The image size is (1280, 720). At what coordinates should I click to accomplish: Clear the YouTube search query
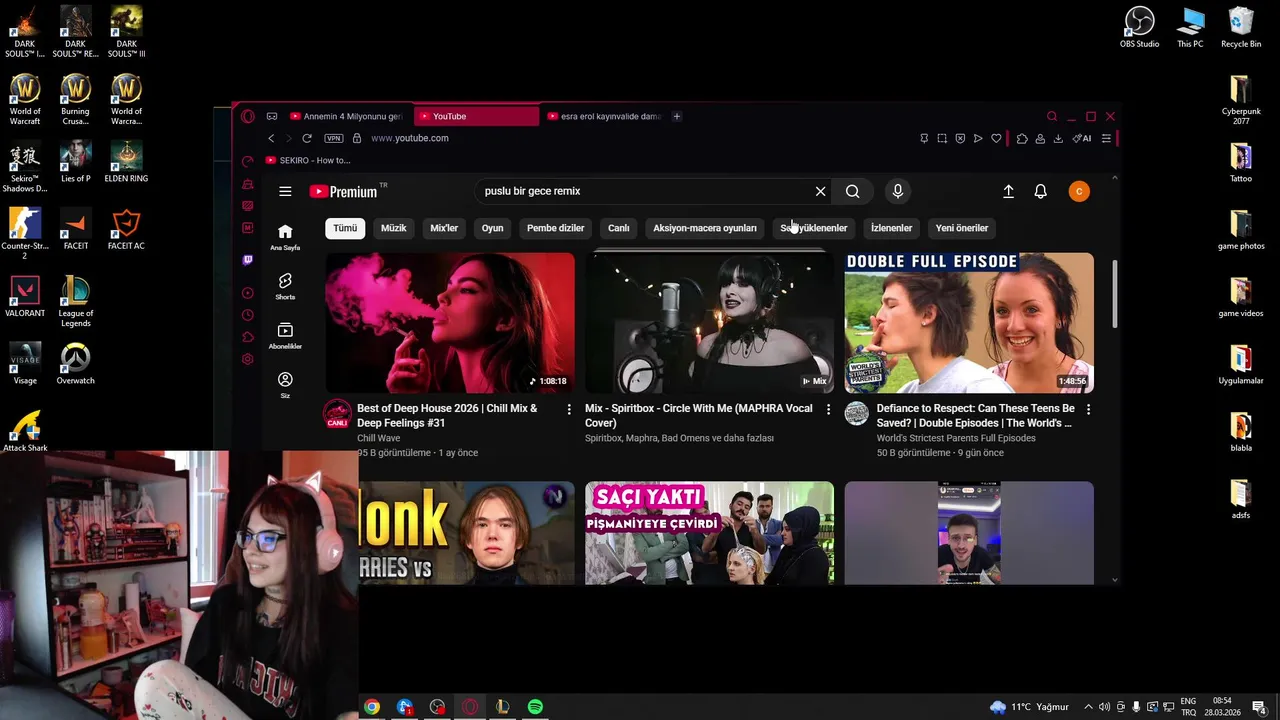[x=820, y=191]
